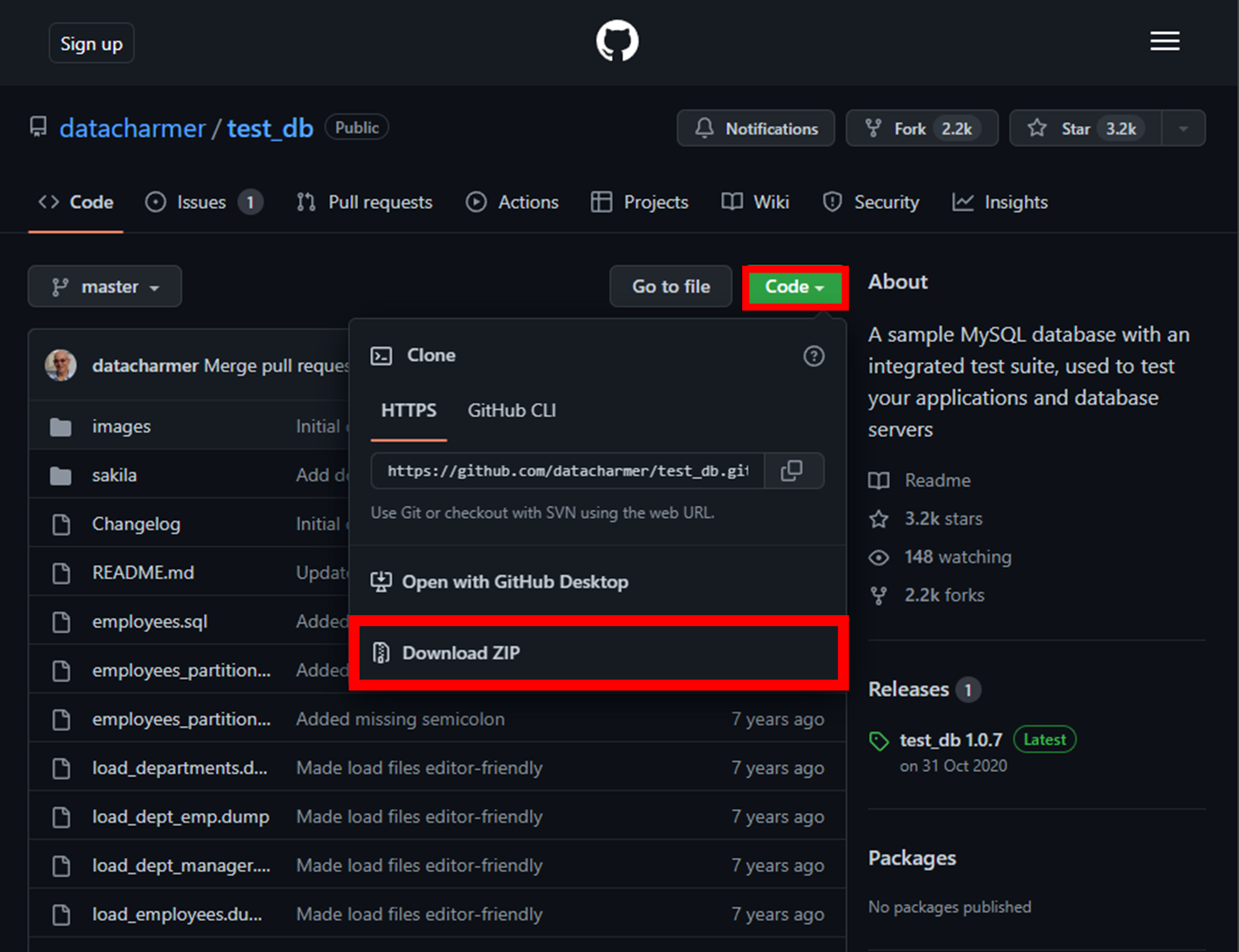Viewport: 1239px width, 952px height.
Task: Click the fork icon beside 2.2k forks
Action: tap(879, 596)
